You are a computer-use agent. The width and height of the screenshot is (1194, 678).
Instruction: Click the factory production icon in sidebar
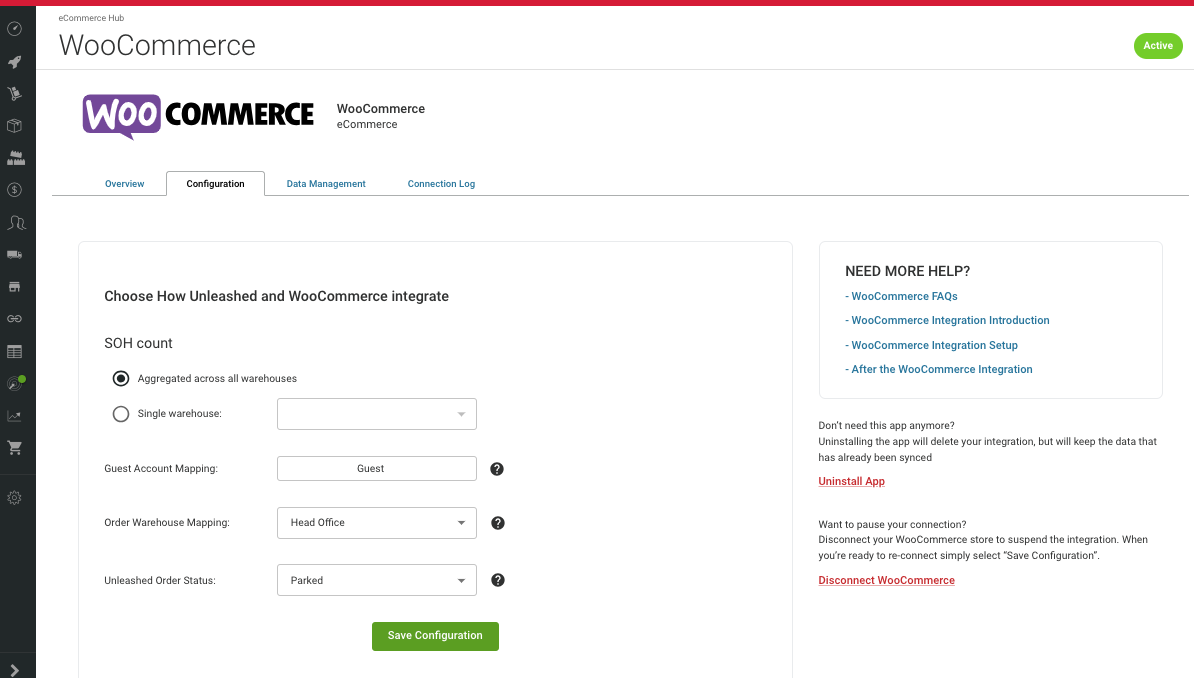(x=14, y=158)
